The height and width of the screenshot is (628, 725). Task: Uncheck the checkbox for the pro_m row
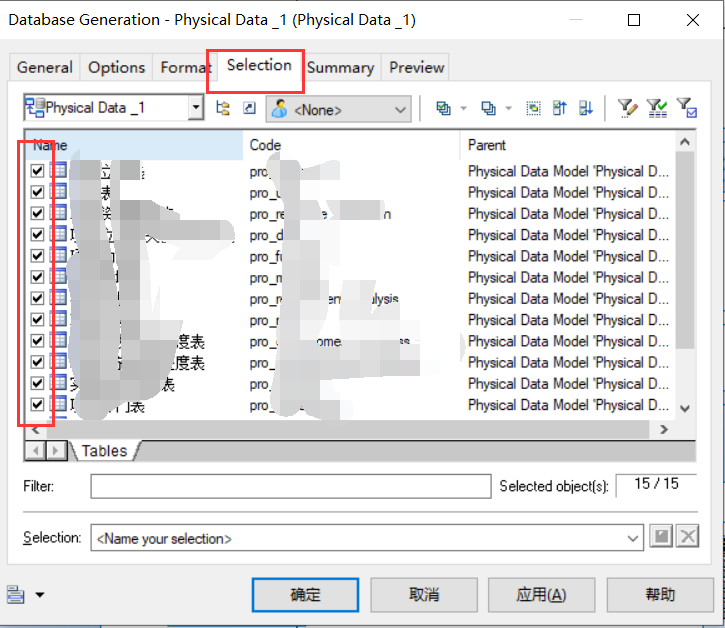point(37,277)
